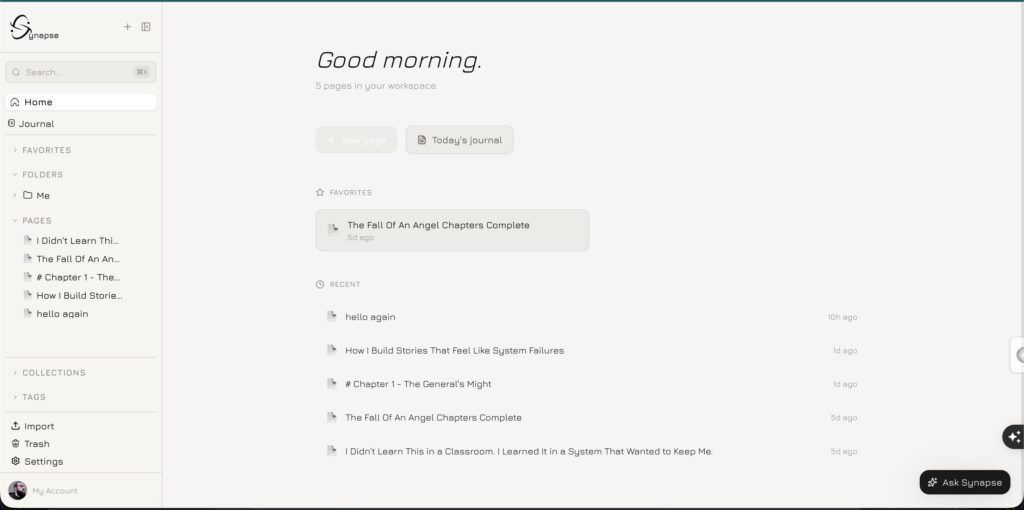Click the clock icon next to RECENT heading
The height and width of the screenshot is (510, 1024).
[320, 285]
